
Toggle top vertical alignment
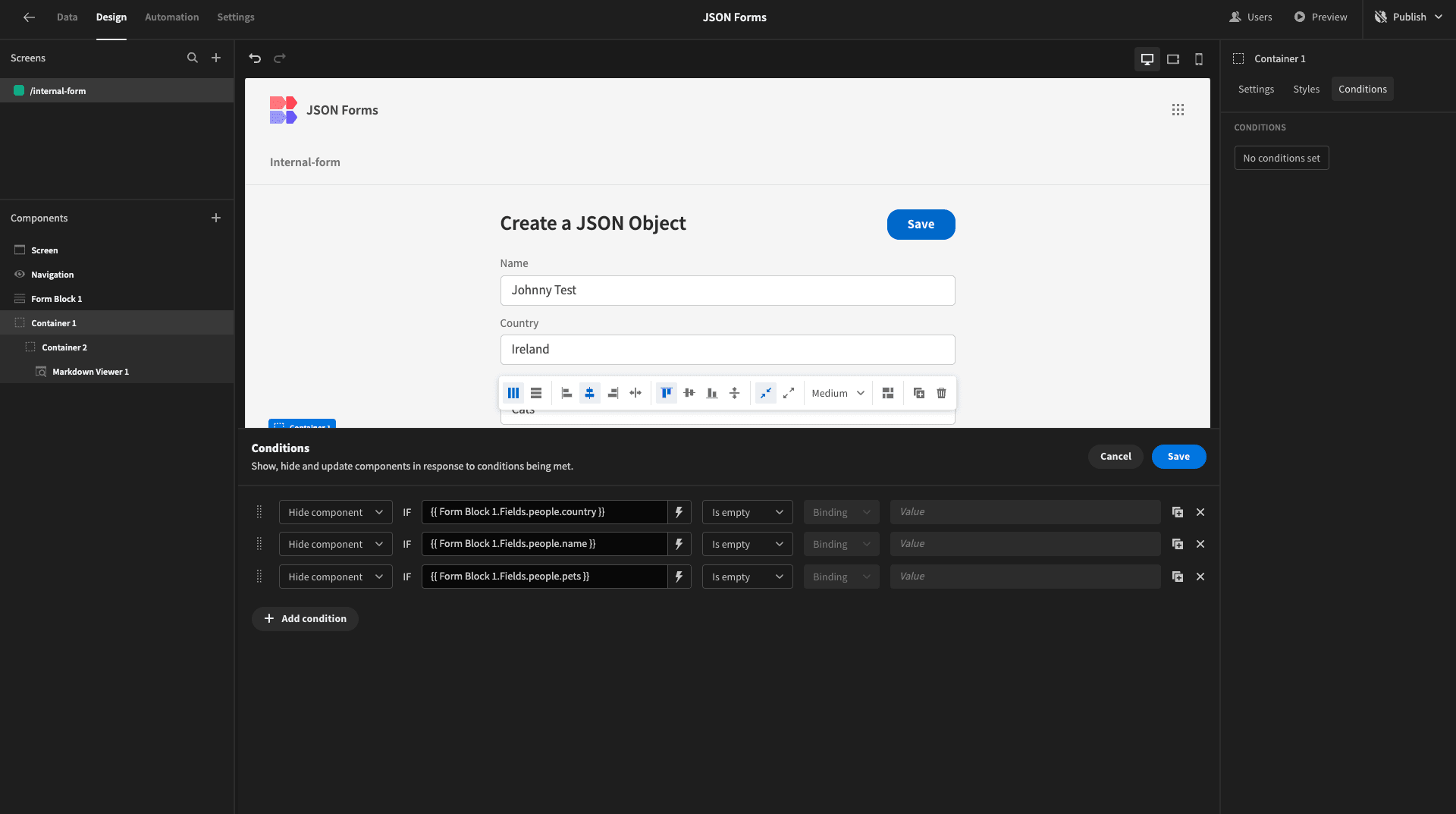[667, 393]
